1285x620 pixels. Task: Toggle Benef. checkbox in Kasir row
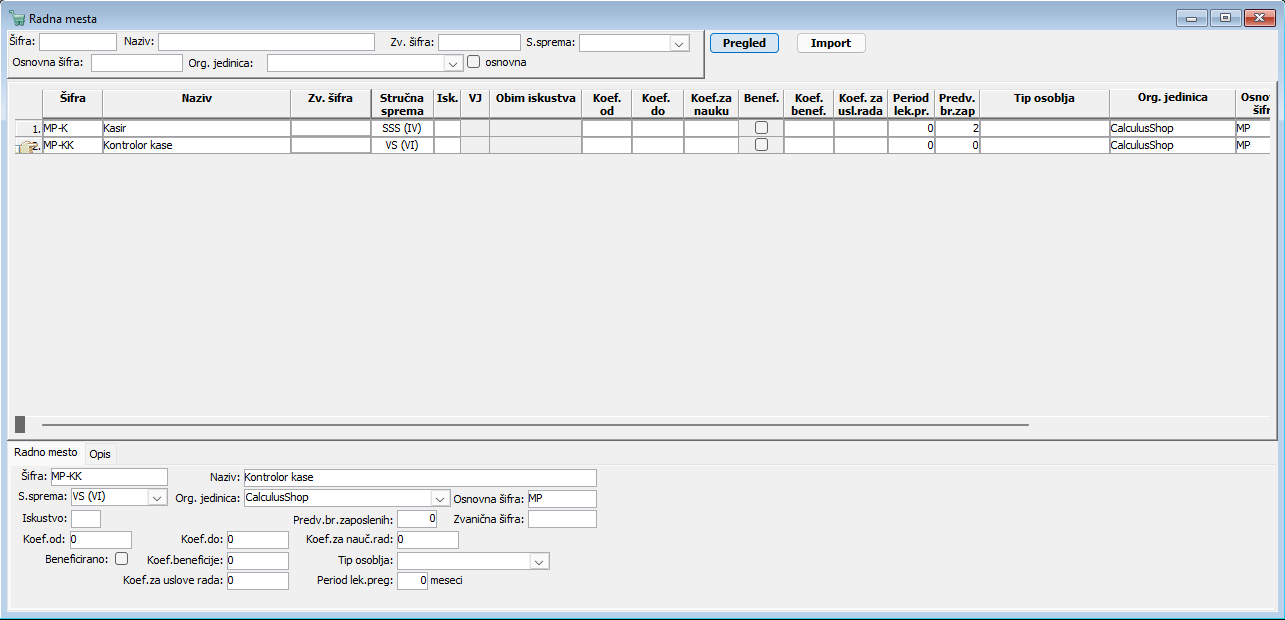tap(761, 128)
